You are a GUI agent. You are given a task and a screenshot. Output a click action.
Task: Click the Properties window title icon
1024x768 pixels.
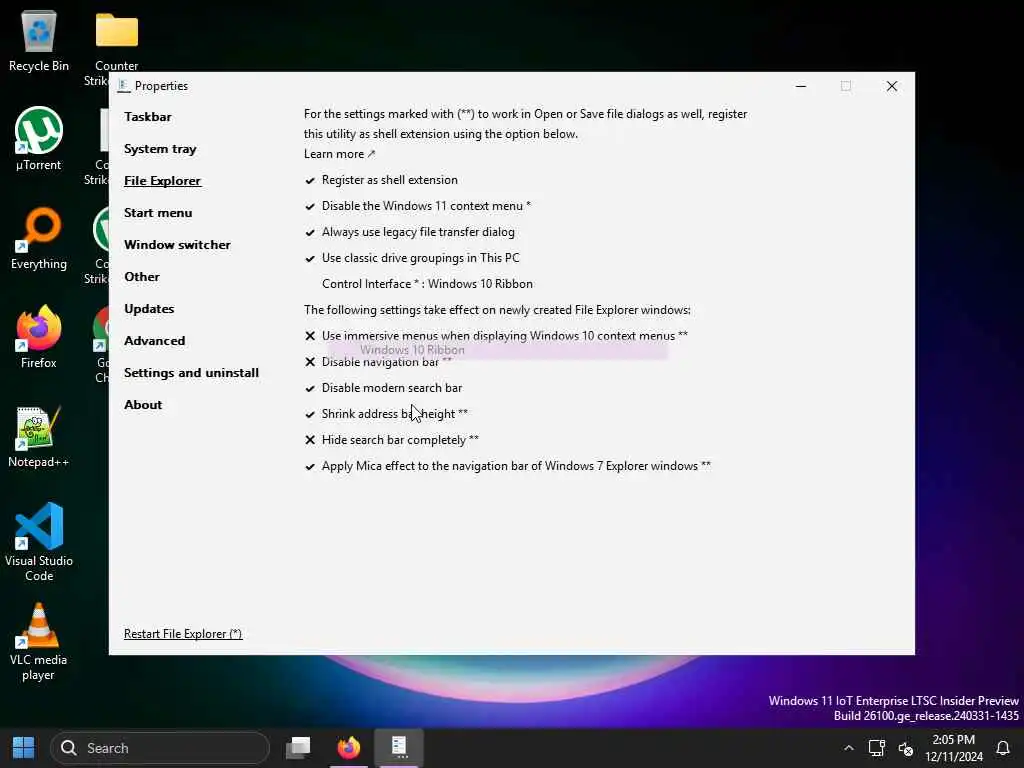click(x=123, y=86)
